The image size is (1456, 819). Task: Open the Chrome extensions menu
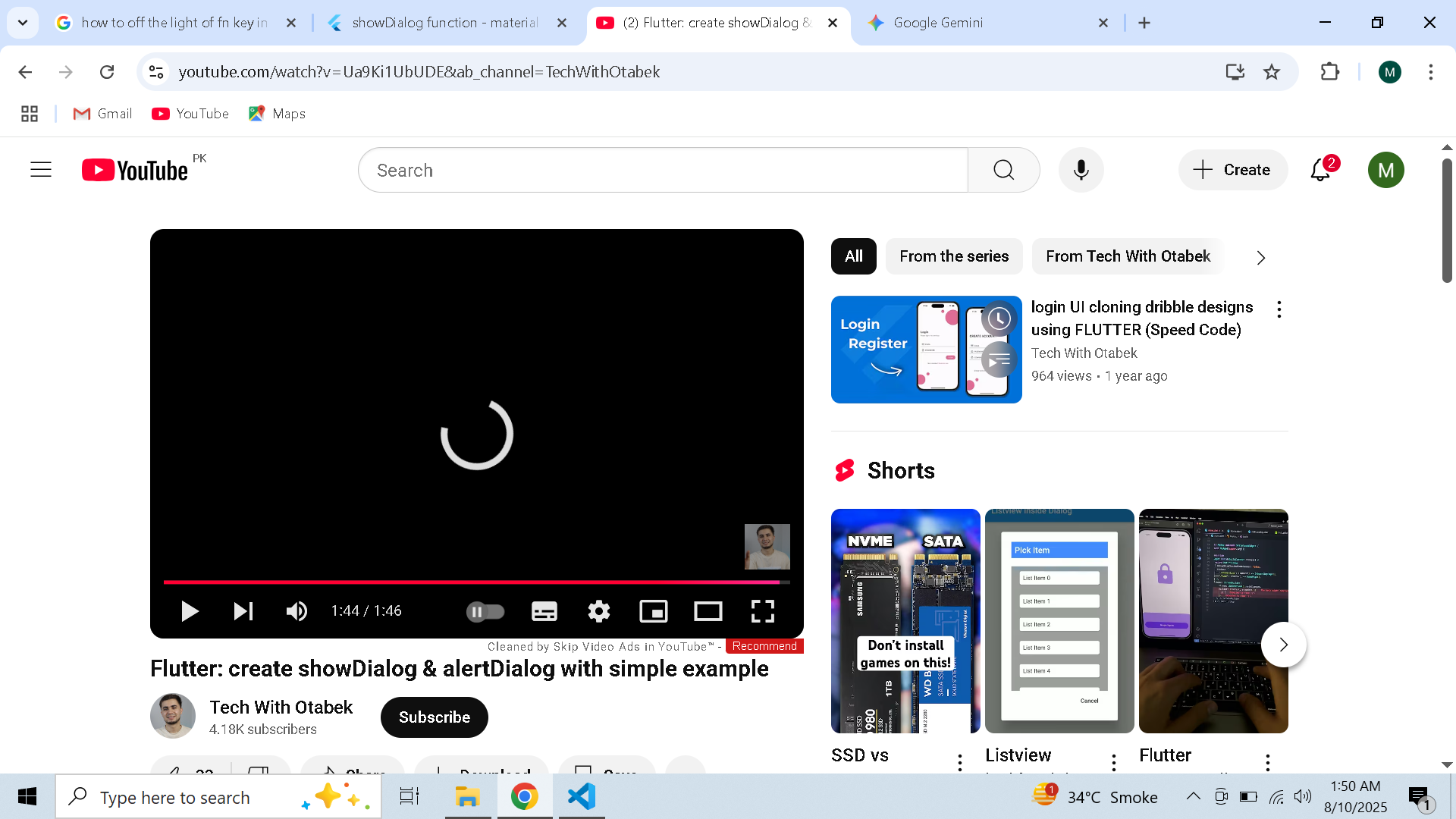click(1330, 72)
